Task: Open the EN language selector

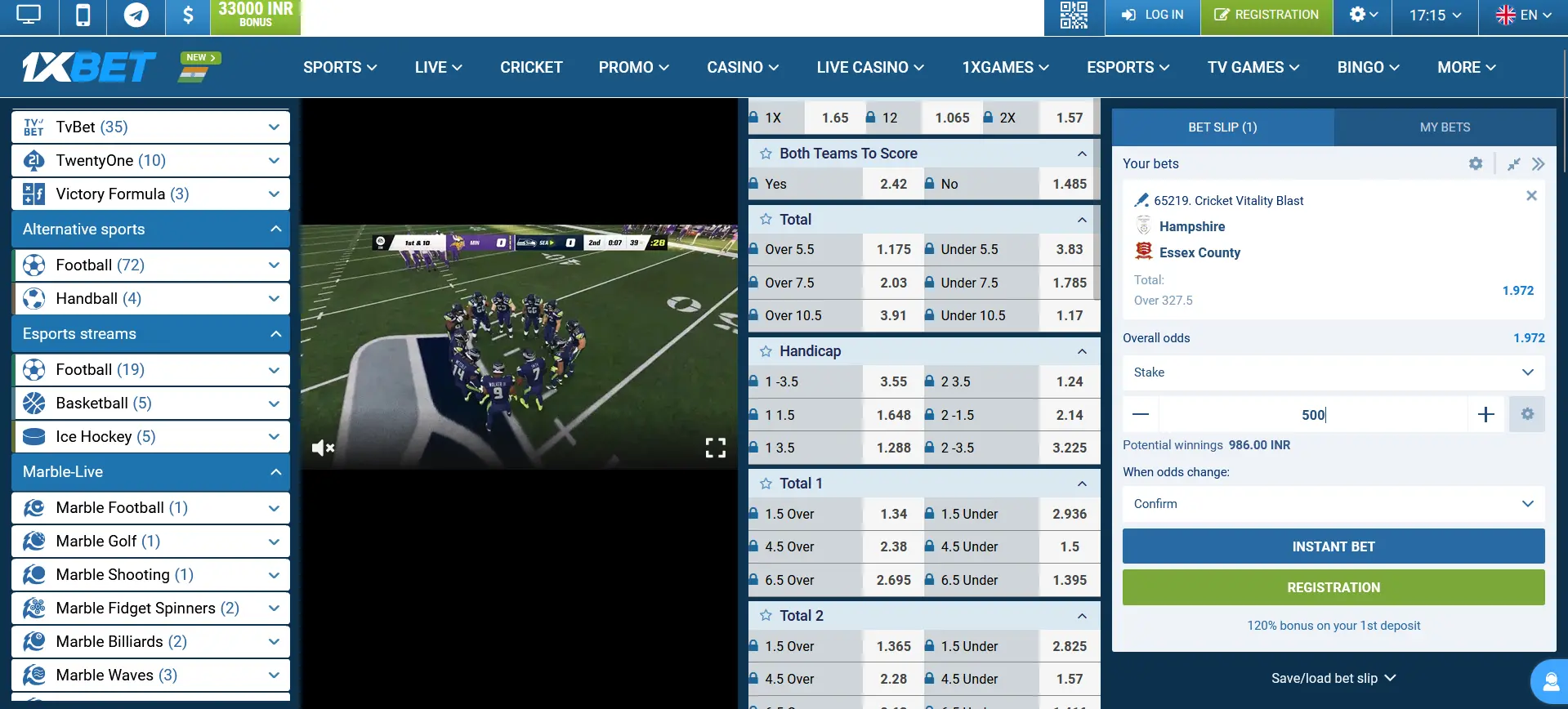Action: (x=1523, y=15)
